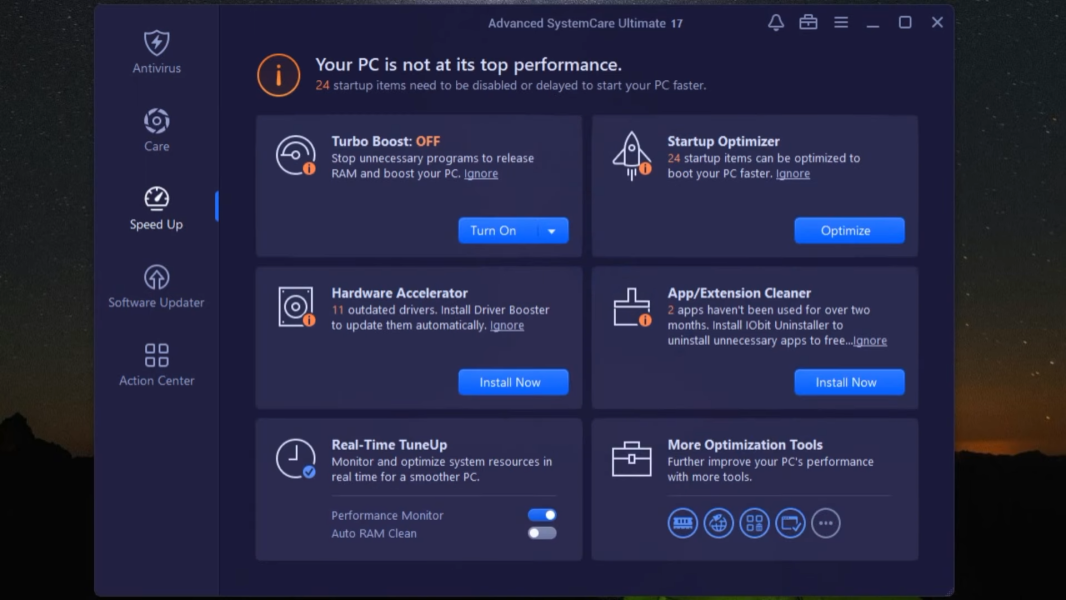The width and height of the screenshot is (1066, 600).
Task: Launch the Internet Booster globe-rocket icon
Action: coord(718,523)
